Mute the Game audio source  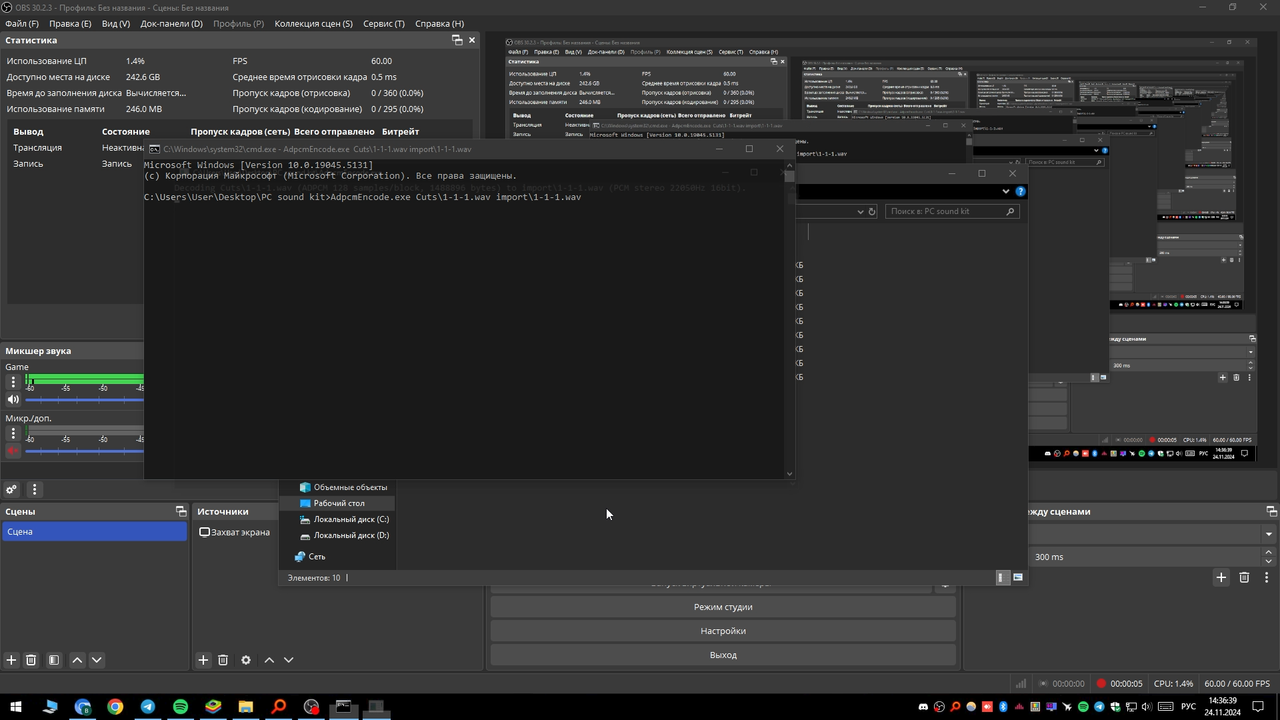tap(13, 399)
